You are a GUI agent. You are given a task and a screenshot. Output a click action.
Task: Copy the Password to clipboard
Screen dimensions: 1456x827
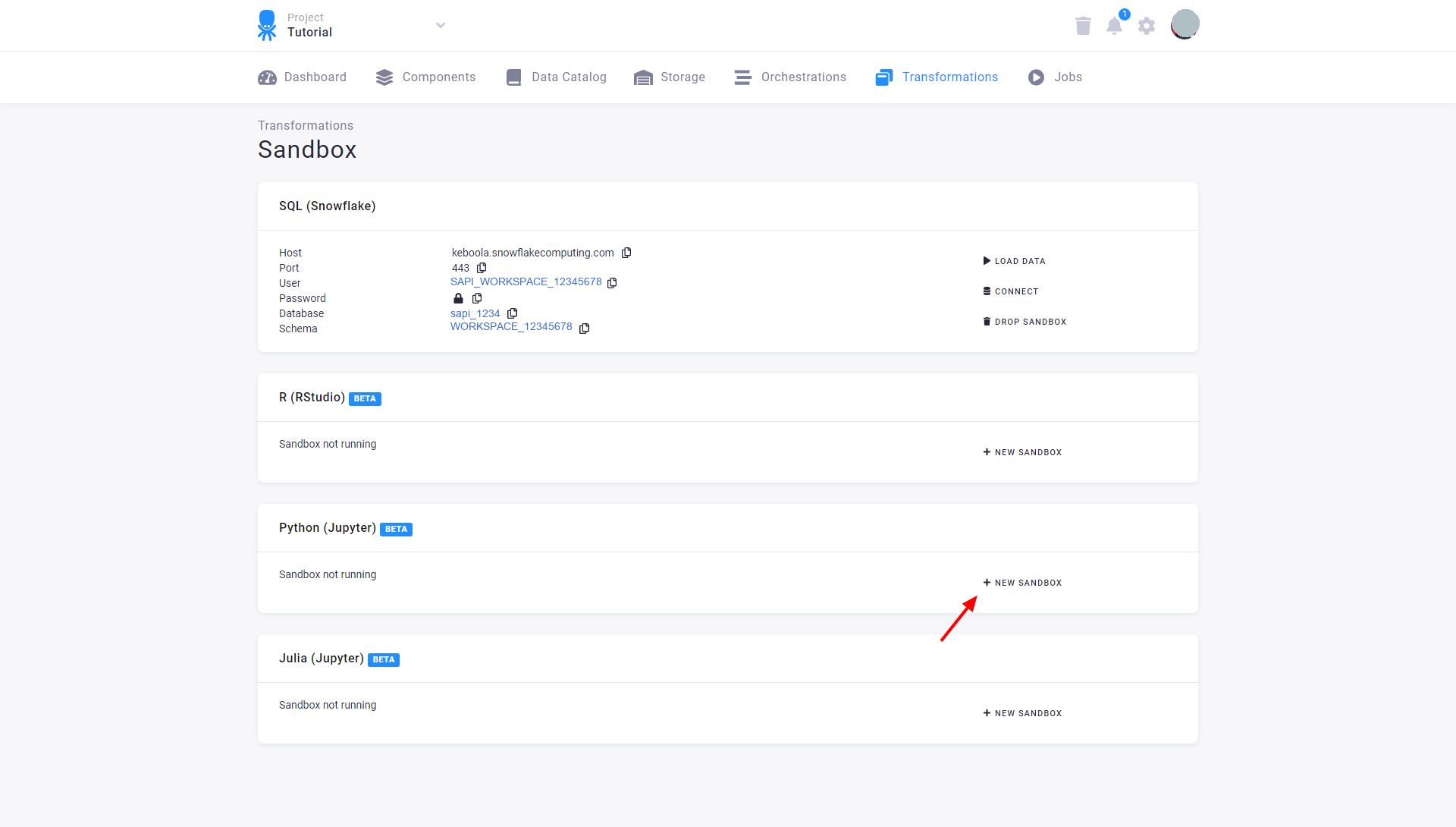(477, 298)
